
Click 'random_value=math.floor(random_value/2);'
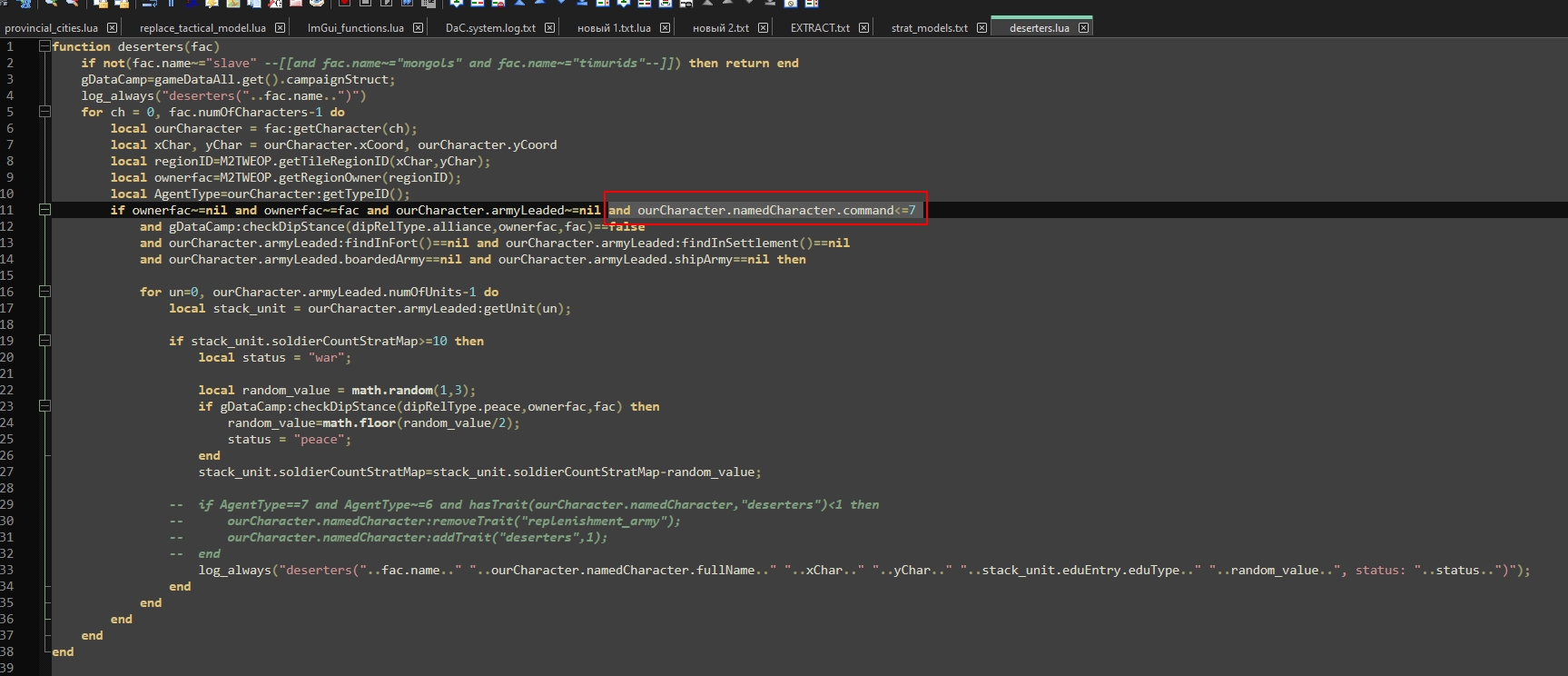pyautogui.click(x=373, y=422)
